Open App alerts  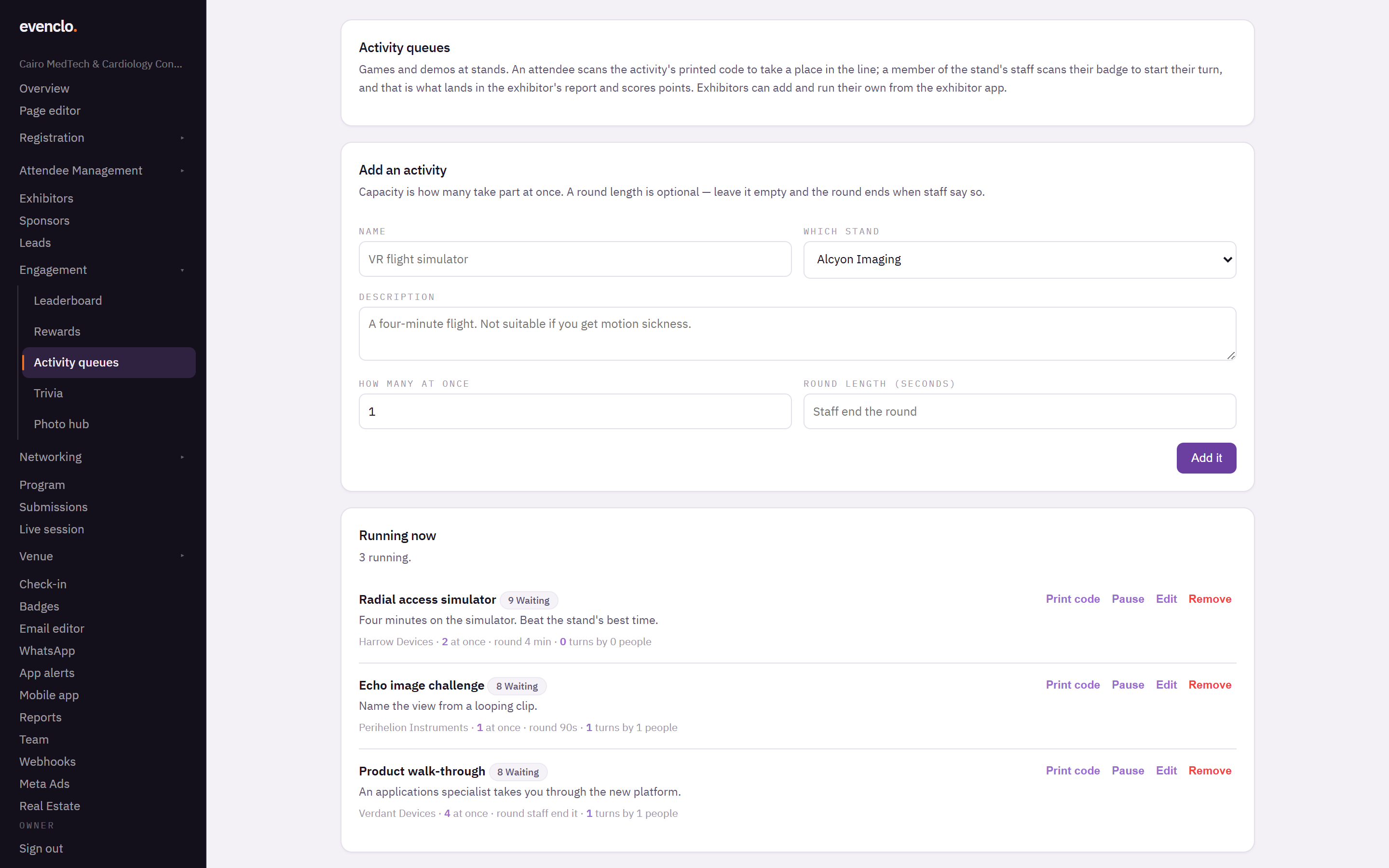(47, 673)
